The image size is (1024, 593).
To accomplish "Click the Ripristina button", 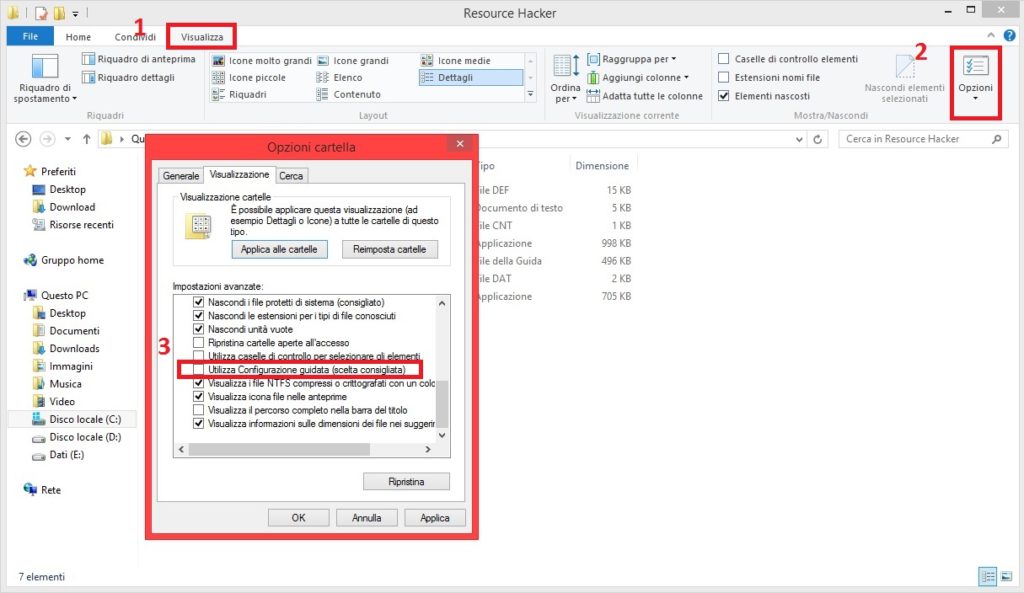I will click(x=406, y=482).
